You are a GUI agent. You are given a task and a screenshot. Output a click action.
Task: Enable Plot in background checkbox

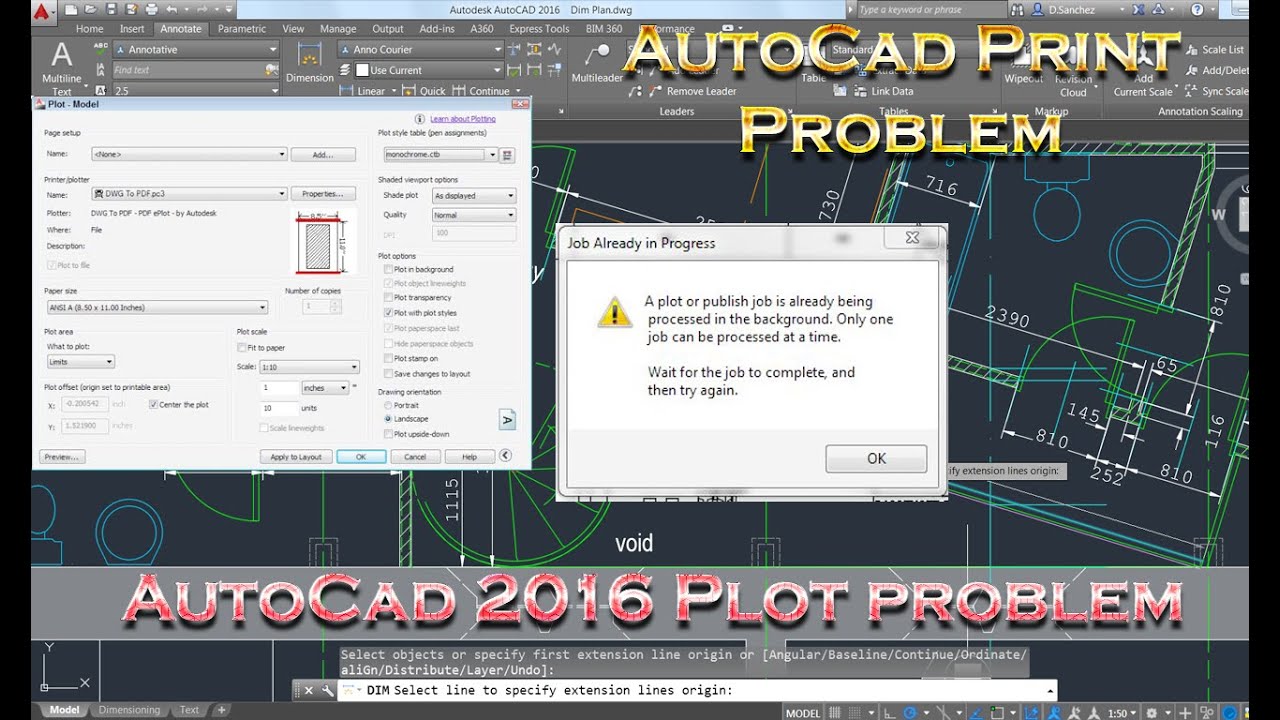pos(388,269)
